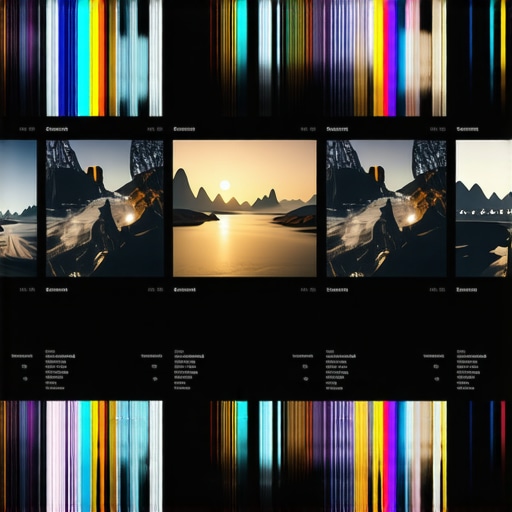
Task: Open the sunset over water thumbnail
Action: 245,208
